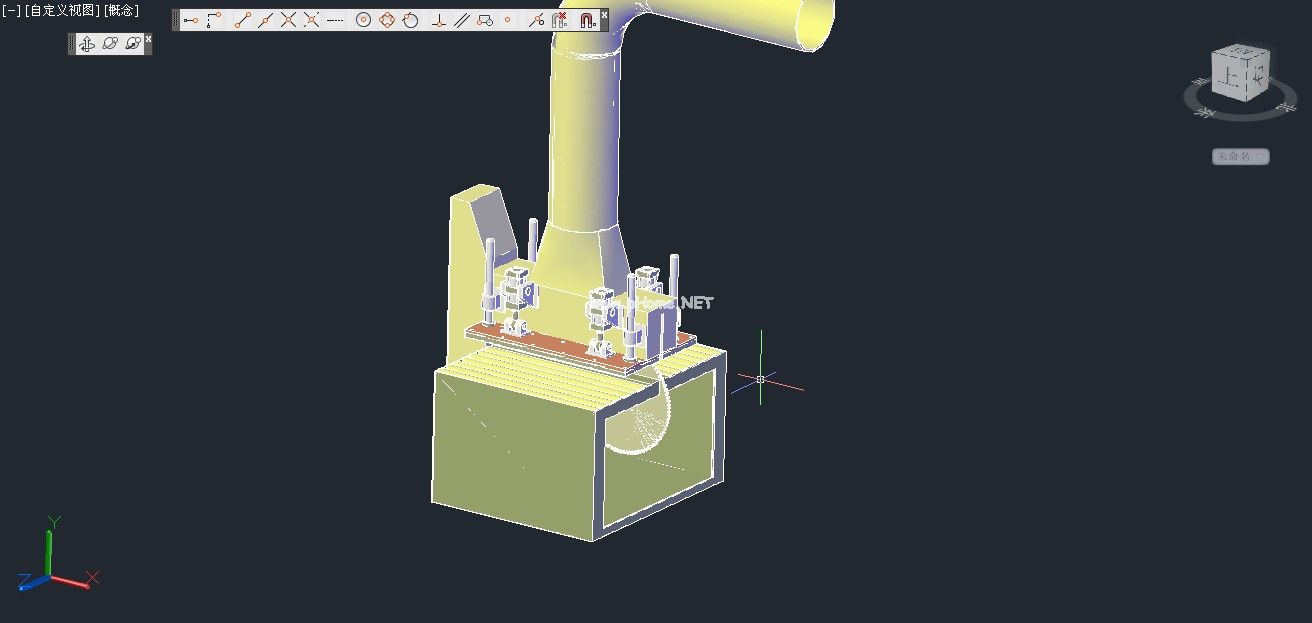Open the unnamed UCS dropdown below the ViewCube

tap(1240, 156)
